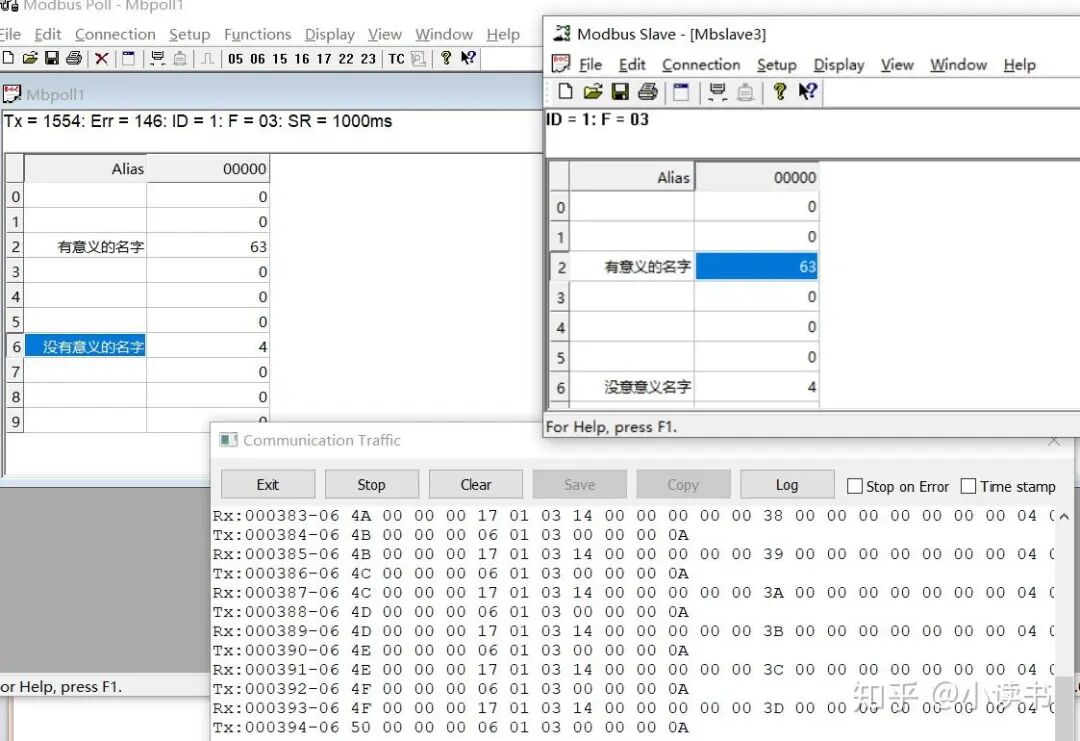Print icon in Modbus Slave toolbar
The height and width of the screenshot is (741, 1080).
point(647,91)
